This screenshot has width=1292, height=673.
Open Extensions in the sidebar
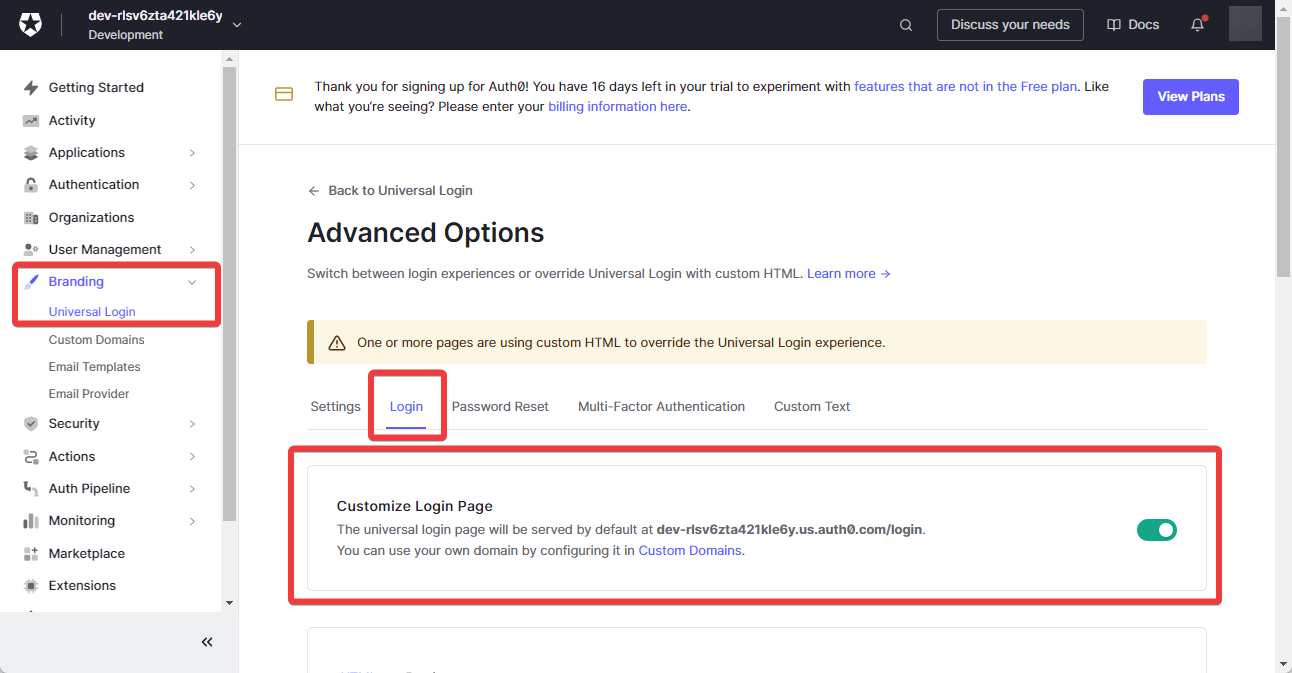82,586
